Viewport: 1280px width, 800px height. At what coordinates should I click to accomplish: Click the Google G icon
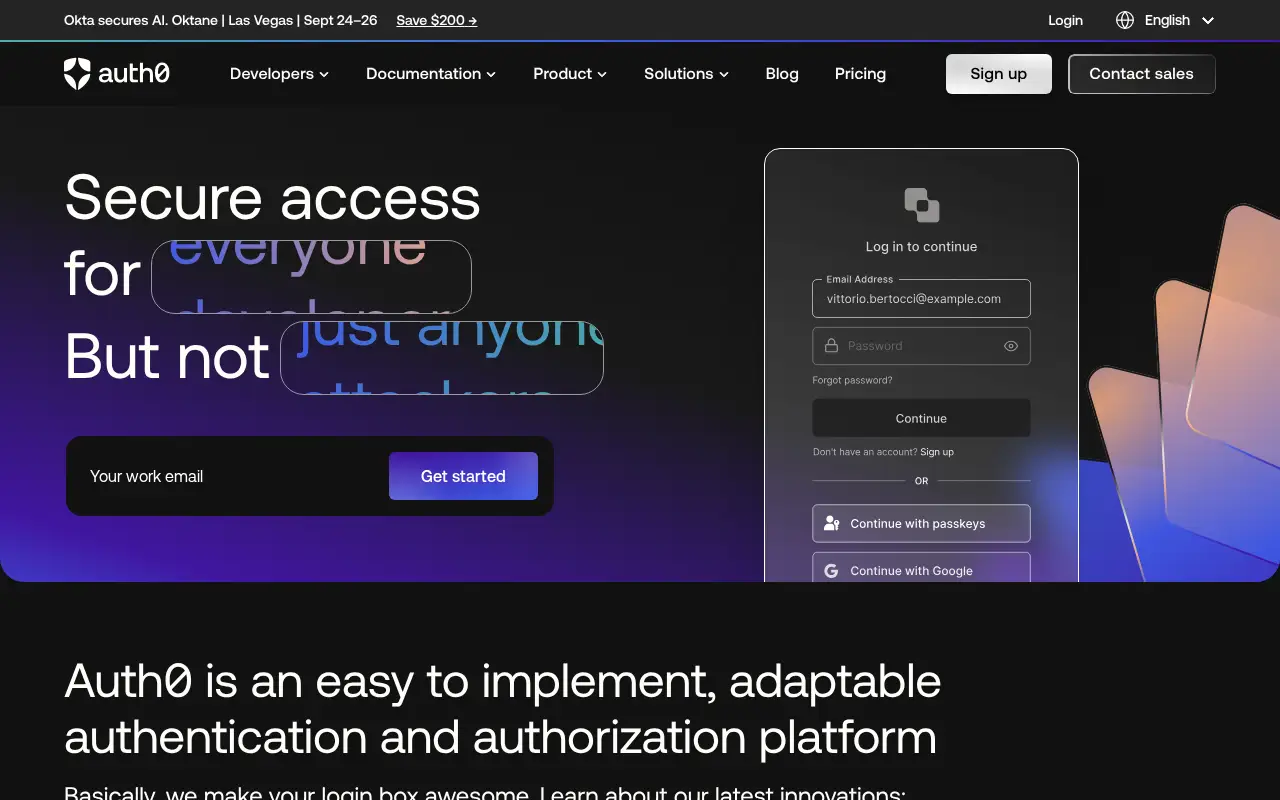831,571
